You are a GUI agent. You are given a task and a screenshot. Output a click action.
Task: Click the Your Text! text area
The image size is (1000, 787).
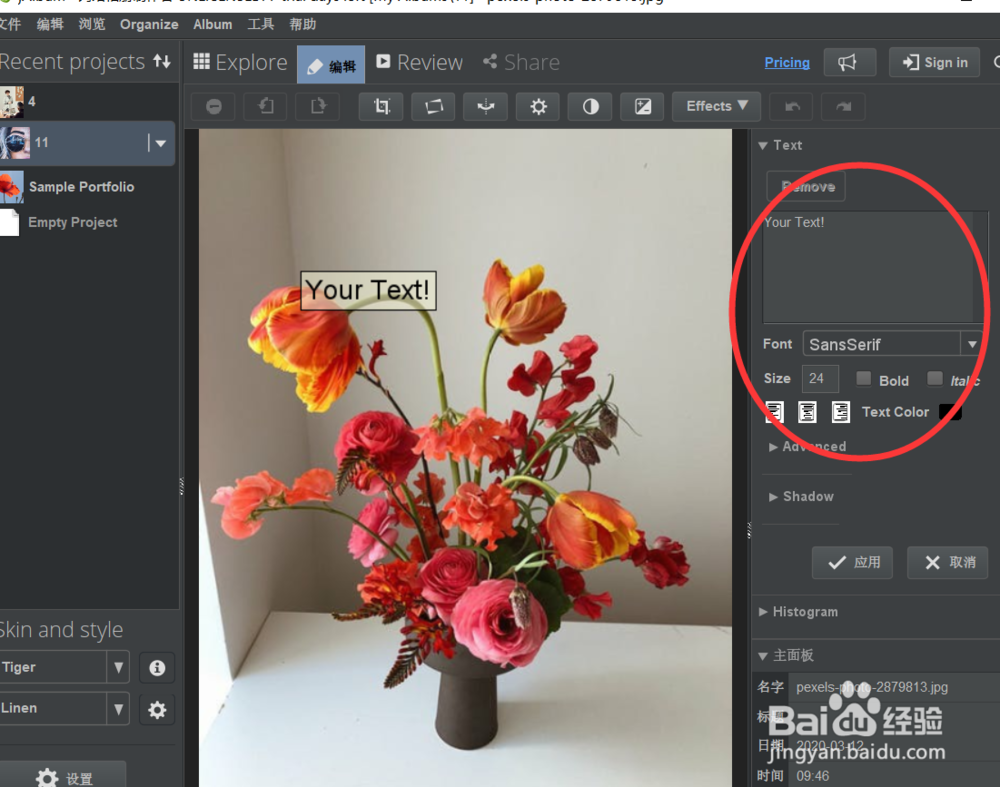874,267
